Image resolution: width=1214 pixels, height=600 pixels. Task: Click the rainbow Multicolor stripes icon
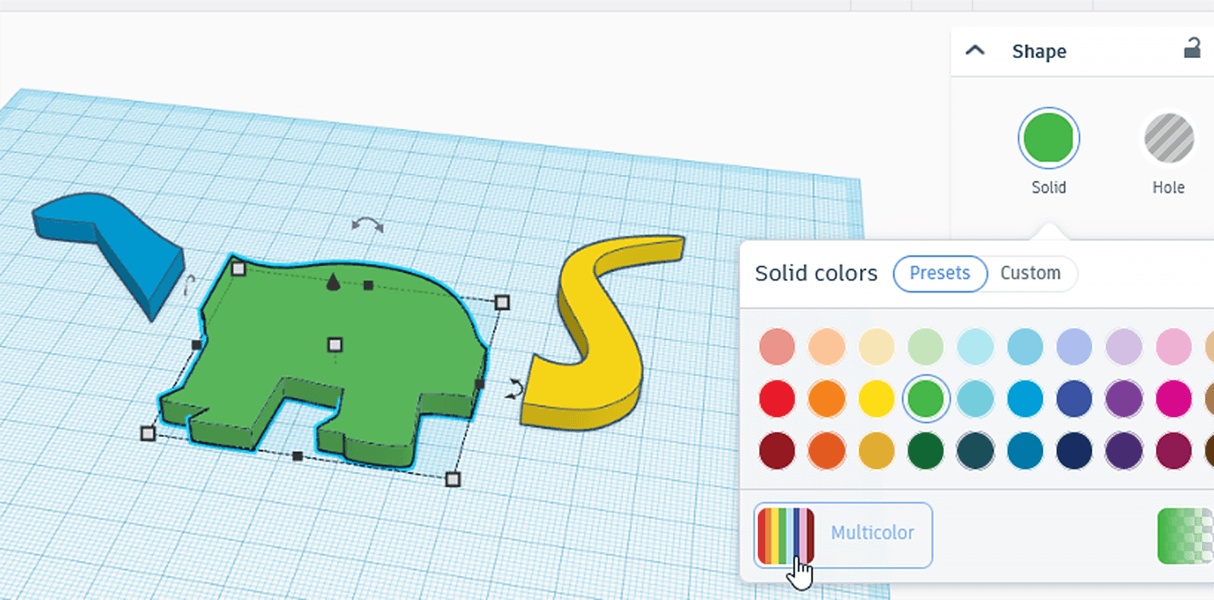click(786, 535)
